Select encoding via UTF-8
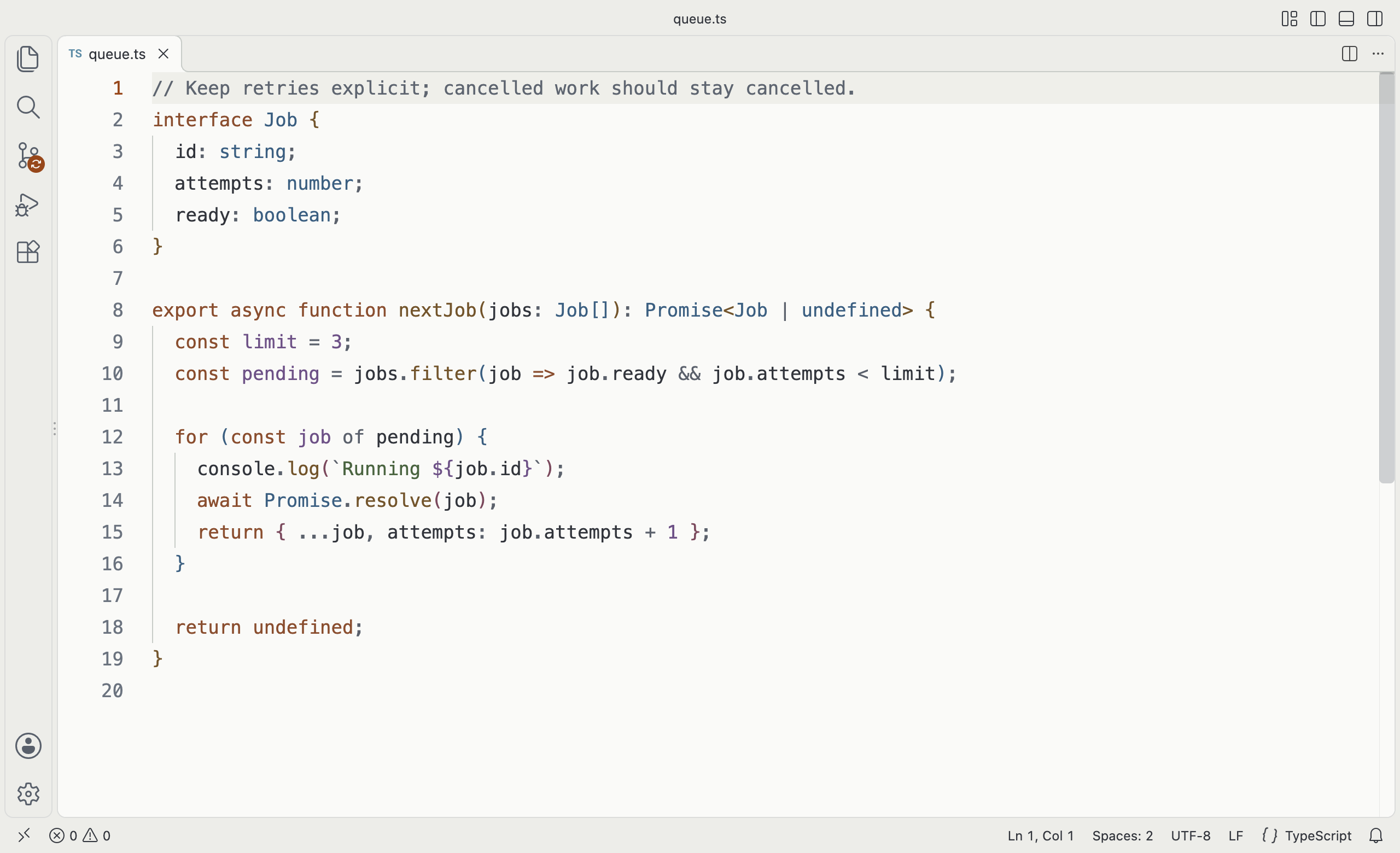1400x853 pixels. click(x=1191, y=836)
